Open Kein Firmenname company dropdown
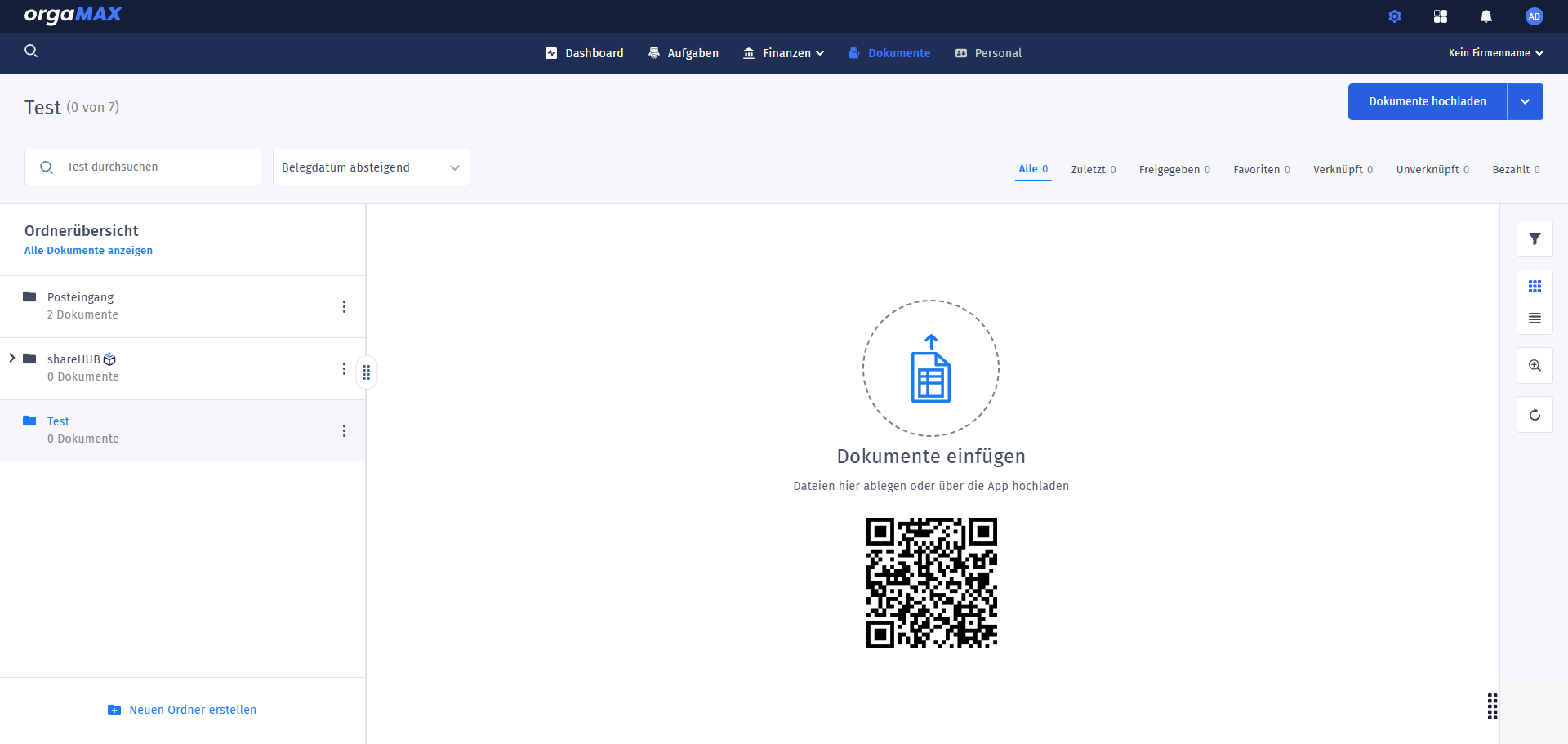Image resolution: width=1568 pixels, height=744 pixels. point(1496,53)
